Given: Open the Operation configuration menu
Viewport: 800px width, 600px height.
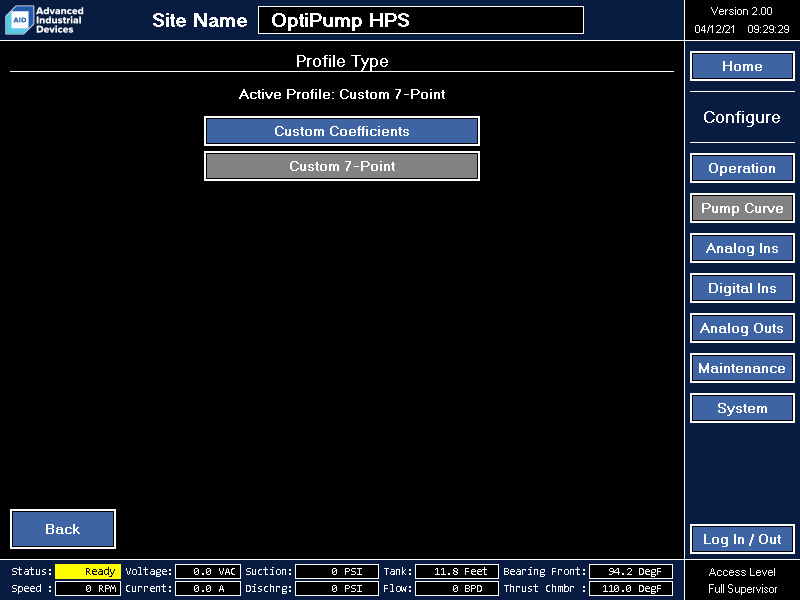Looking at the screenshot, I should (742, 168).
